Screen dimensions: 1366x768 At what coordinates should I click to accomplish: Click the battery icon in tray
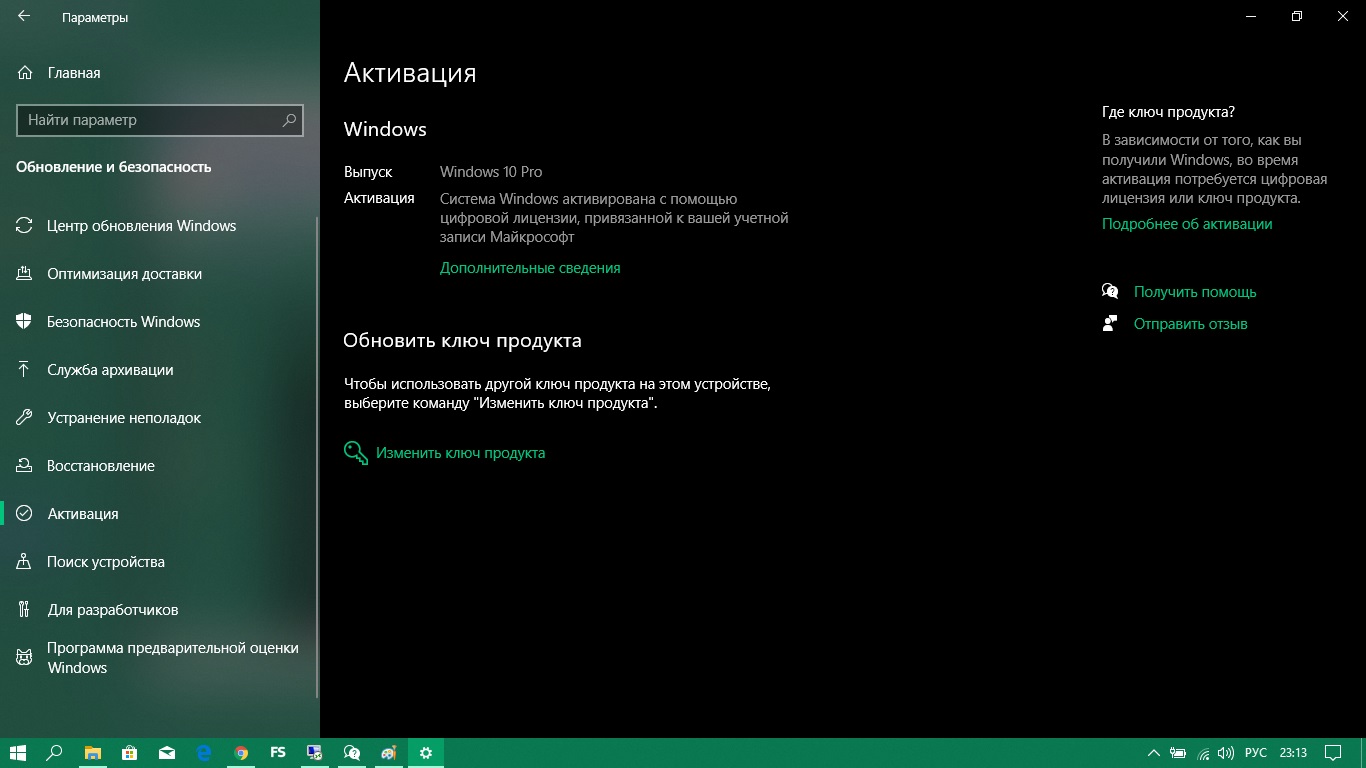1179,753
